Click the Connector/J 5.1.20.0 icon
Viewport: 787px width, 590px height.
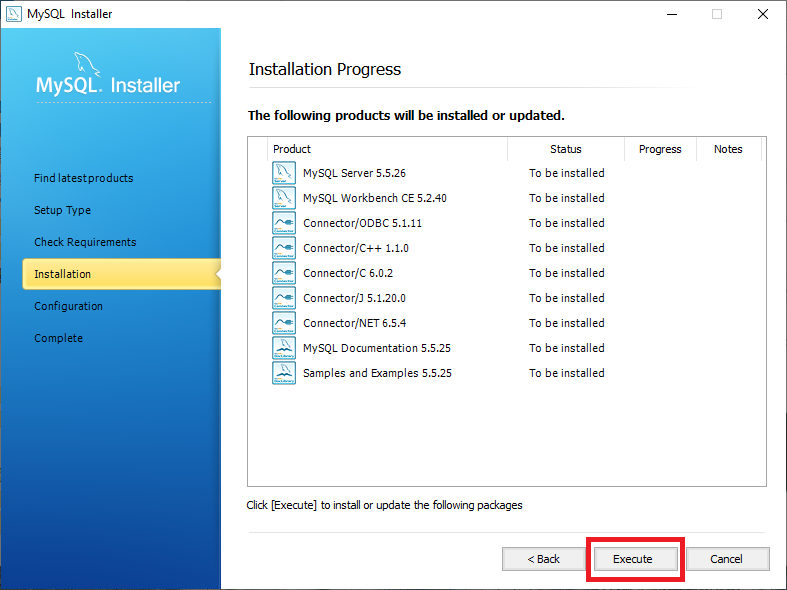click(284, 299)
